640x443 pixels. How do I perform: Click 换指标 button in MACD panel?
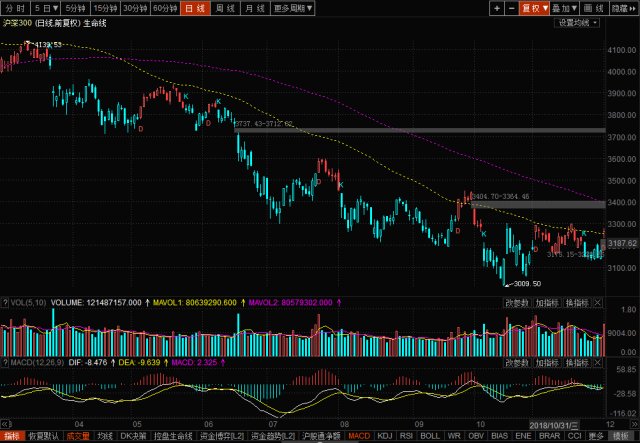click(577, 363)
